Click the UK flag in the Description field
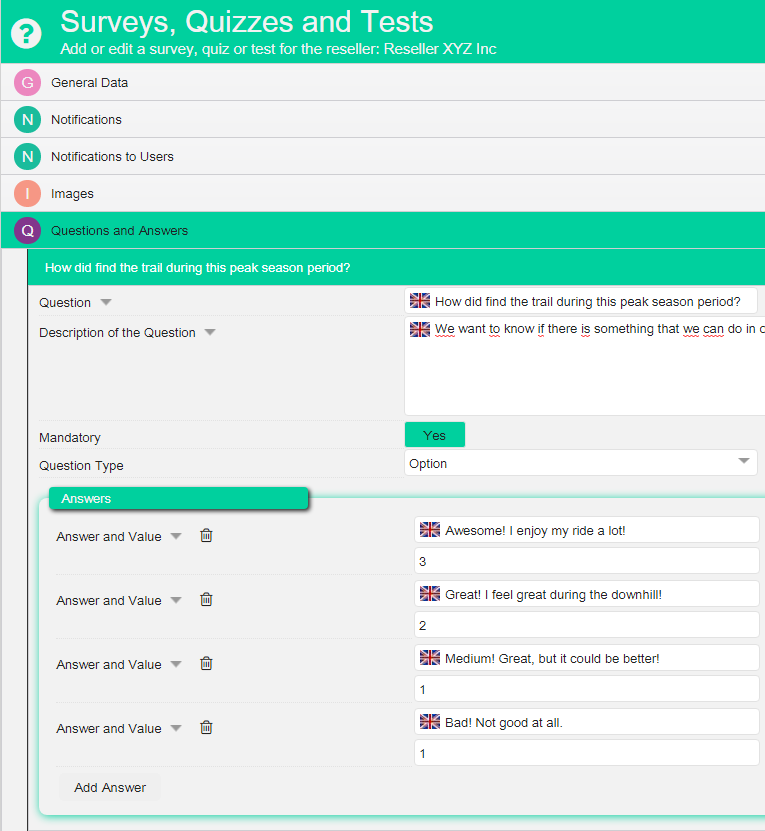 tap(420, 329)
